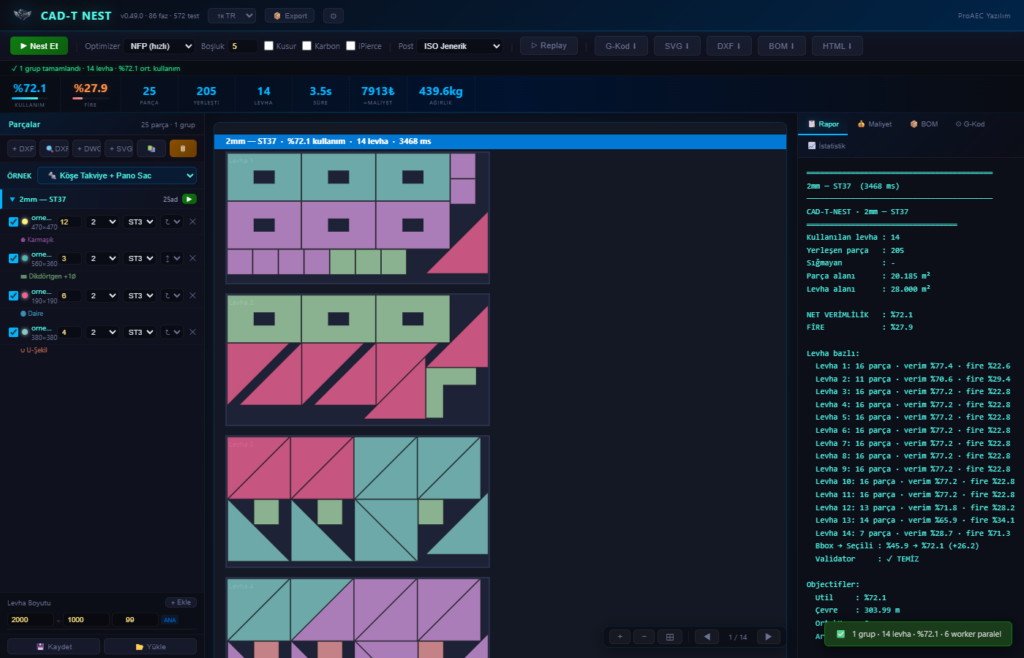Open the Post ISO Jenerik dropdown
1024x658 pixels.
(460, 46)
